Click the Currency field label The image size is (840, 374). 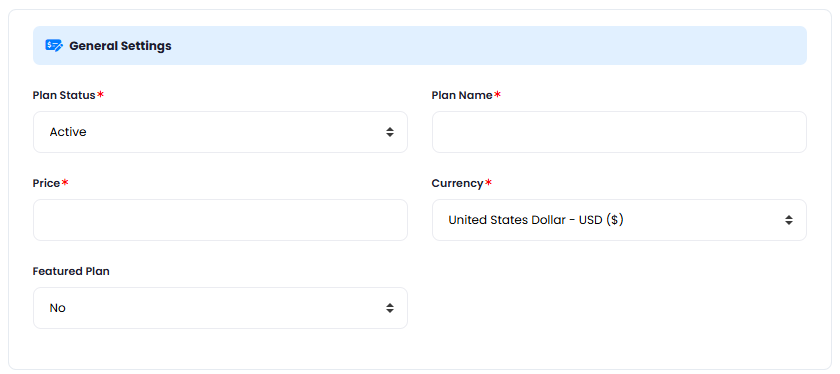click(458, 183)
